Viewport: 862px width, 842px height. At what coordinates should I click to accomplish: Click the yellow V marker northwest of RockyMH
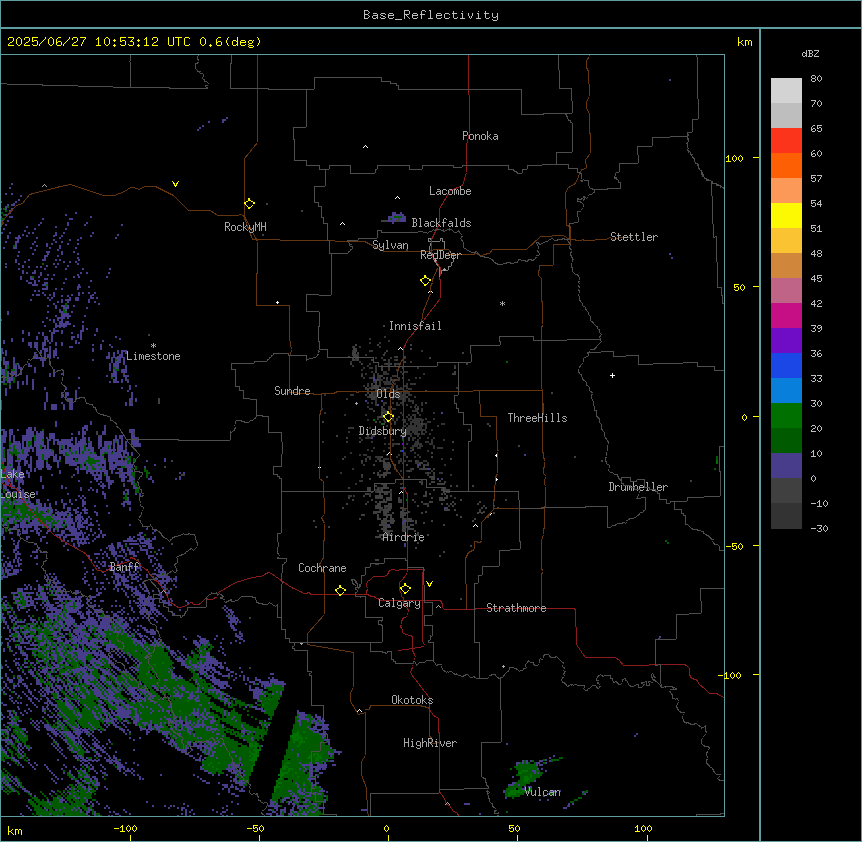click(175, 184)
